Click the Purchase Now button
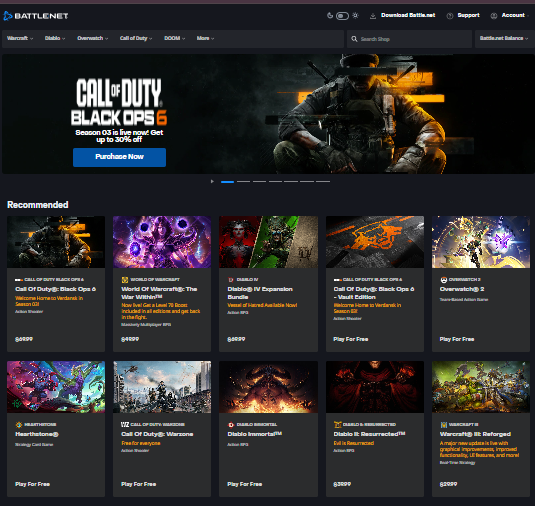535x506 pixels. tap(119, 157)
